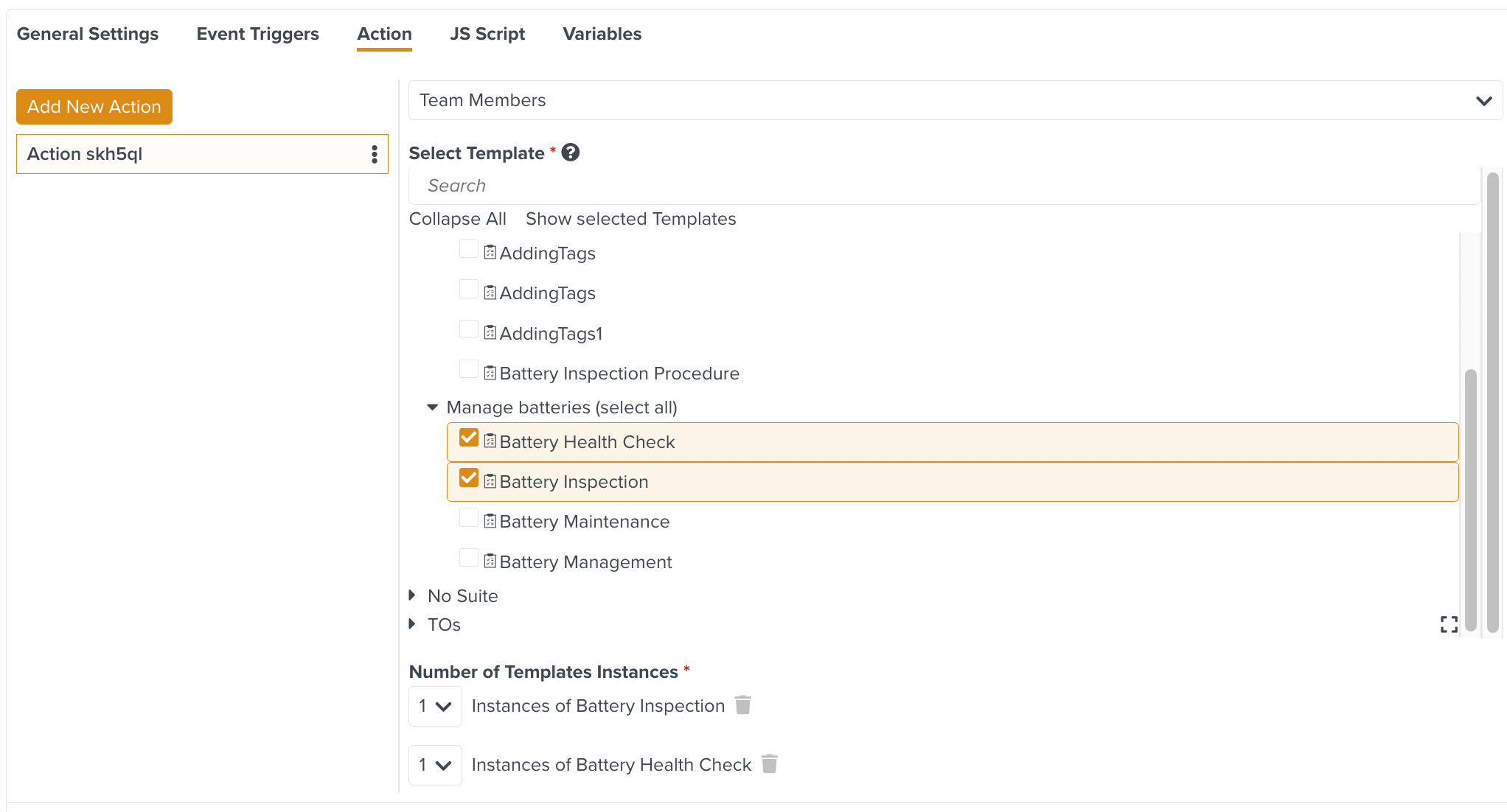1507x812 pixels.
Task: Click the Battery Management template icon
Action: [x=490, y=561]
